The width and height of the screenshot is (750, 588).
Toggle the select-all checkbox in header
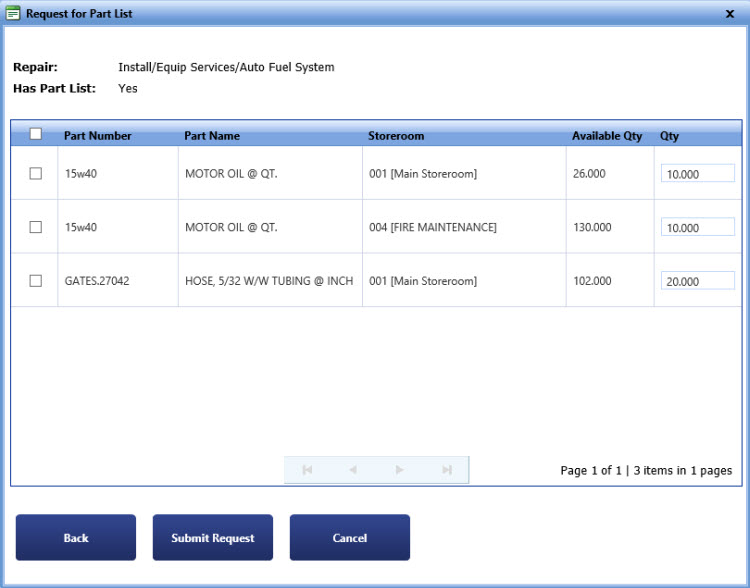[36, 134]
